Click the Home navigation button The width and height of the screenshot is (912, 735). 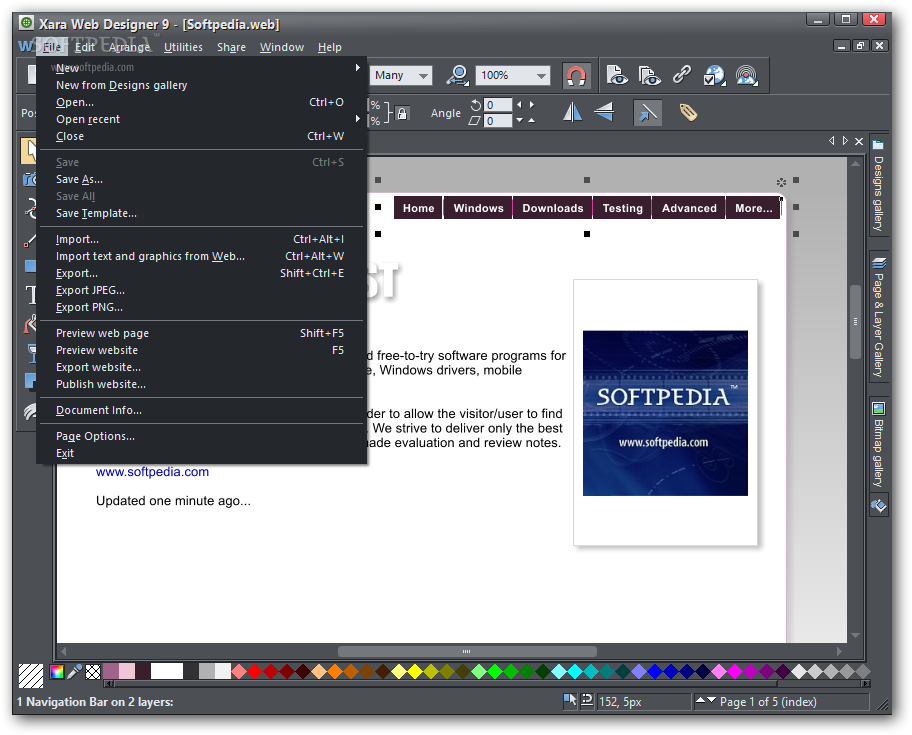[x=418, y=208]
